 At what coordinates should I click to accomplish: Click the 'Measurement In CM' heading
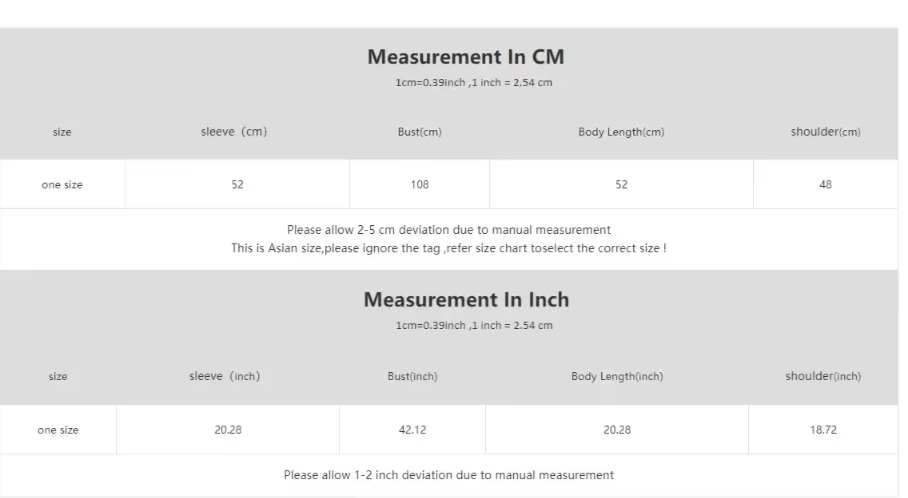pos(466,57)
